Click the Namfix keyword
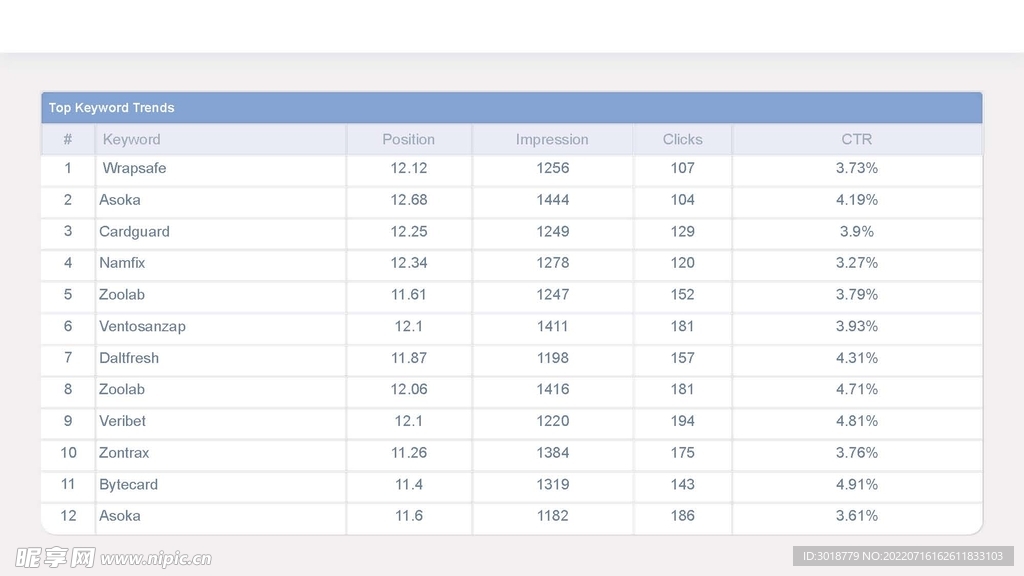The height and width of the screenshot is (576, 1024). tap(122, 263)
